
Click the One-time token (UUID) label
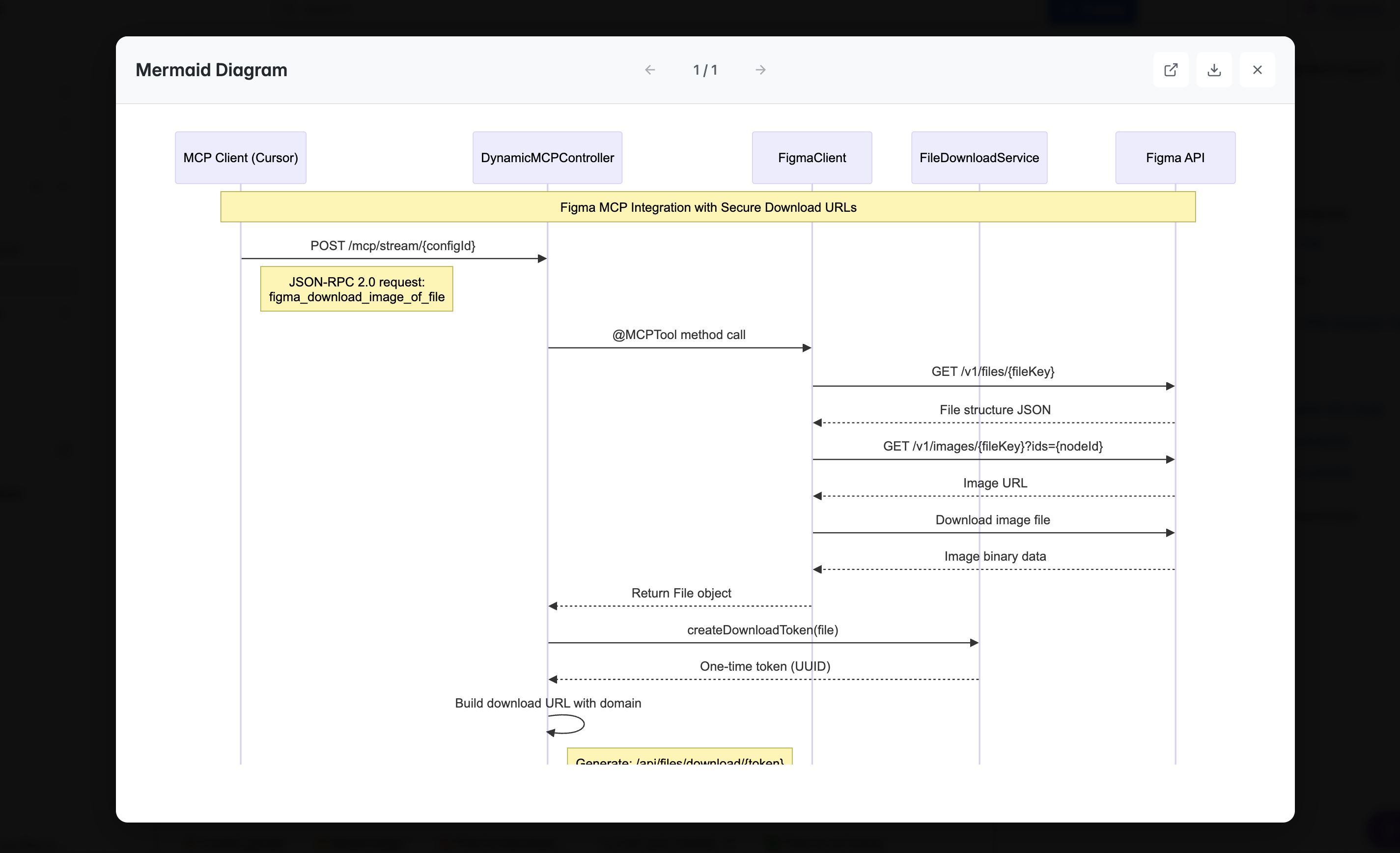[x=765, y=666]
